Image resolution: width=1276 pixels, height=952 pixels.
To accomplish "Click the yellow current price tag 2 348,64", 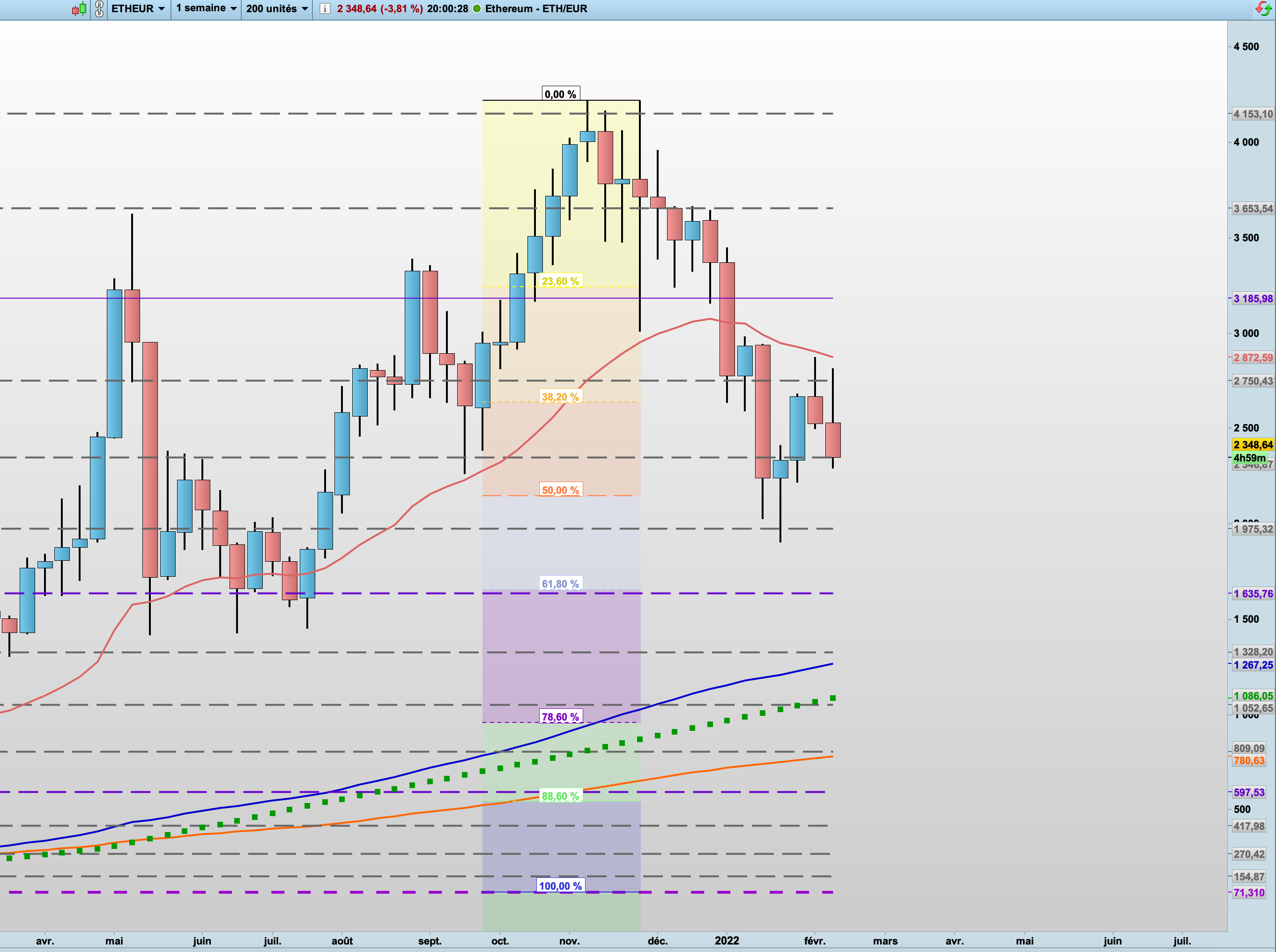I will point(1253,444).
